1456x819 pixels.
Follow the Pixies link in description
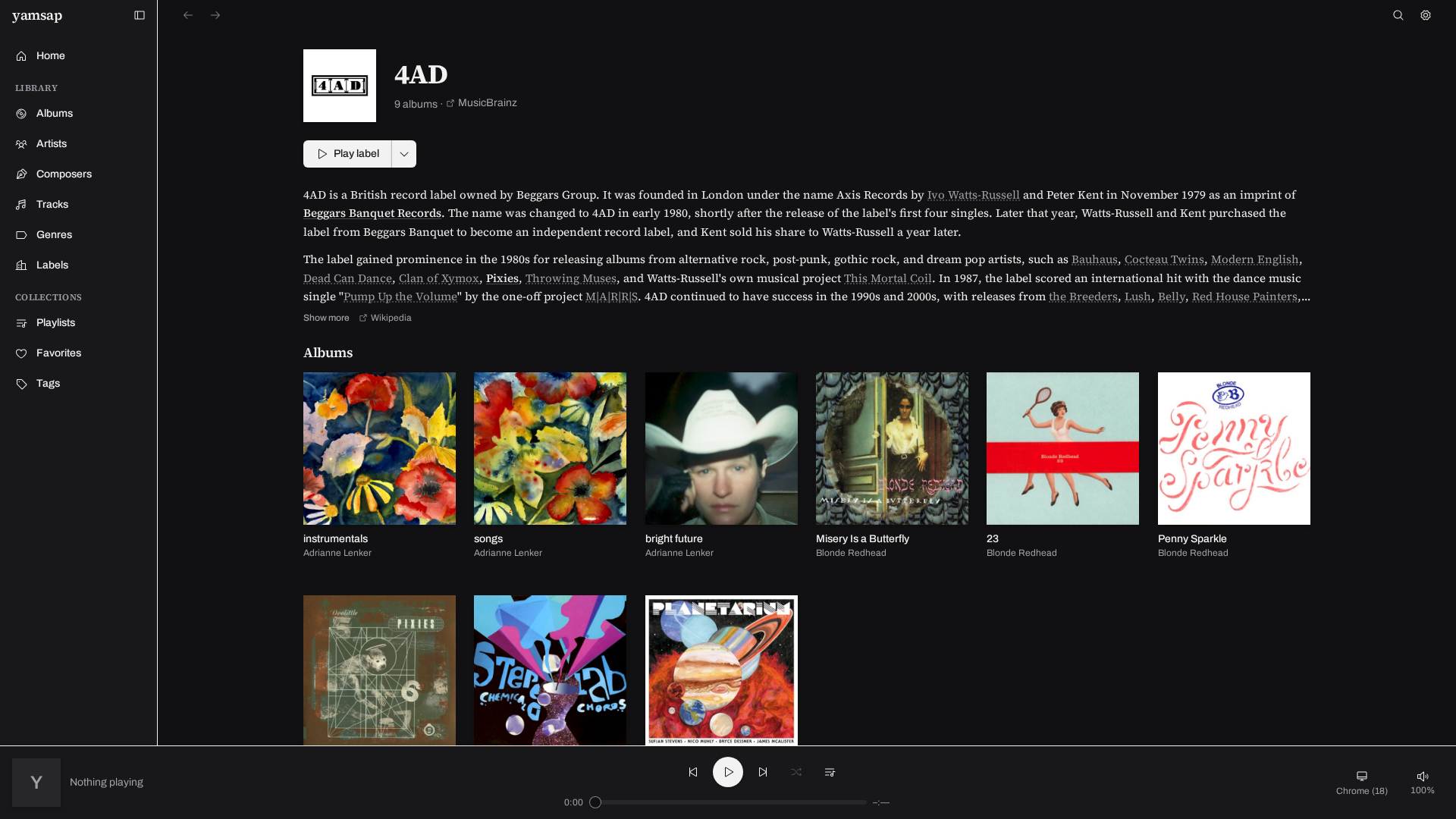(x=502, y=279)
